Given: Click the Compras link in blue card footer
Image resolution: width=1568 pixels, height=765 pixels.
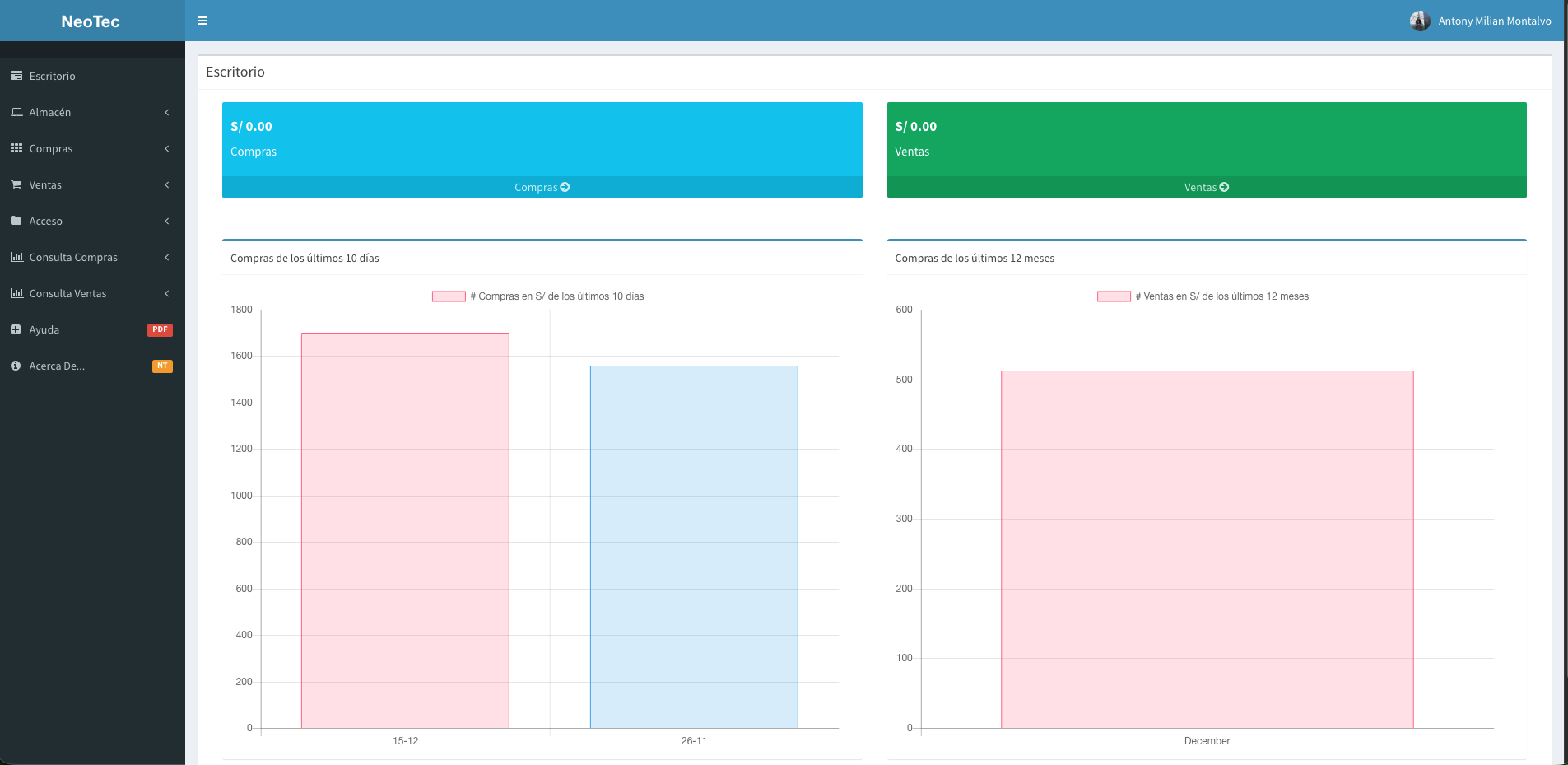Looking at the screenshot, I should point(542,187).
